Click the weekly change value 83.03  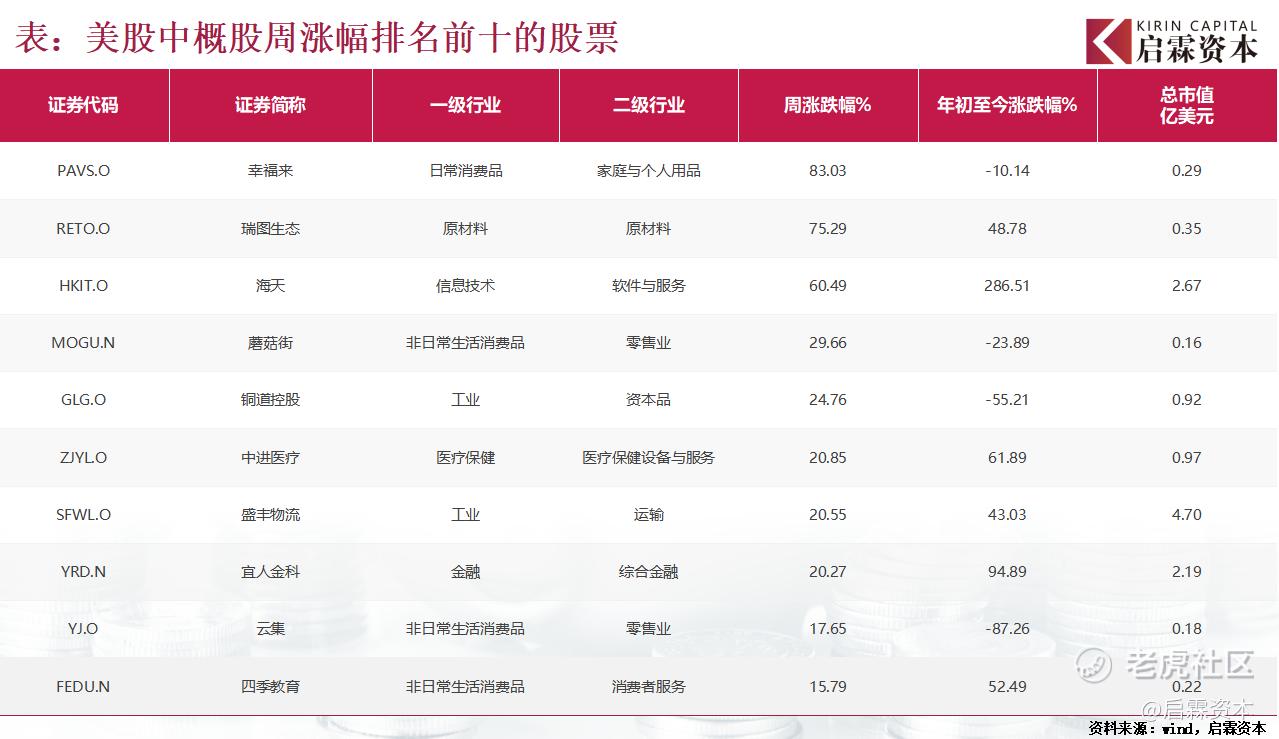[x=827, y=171]
